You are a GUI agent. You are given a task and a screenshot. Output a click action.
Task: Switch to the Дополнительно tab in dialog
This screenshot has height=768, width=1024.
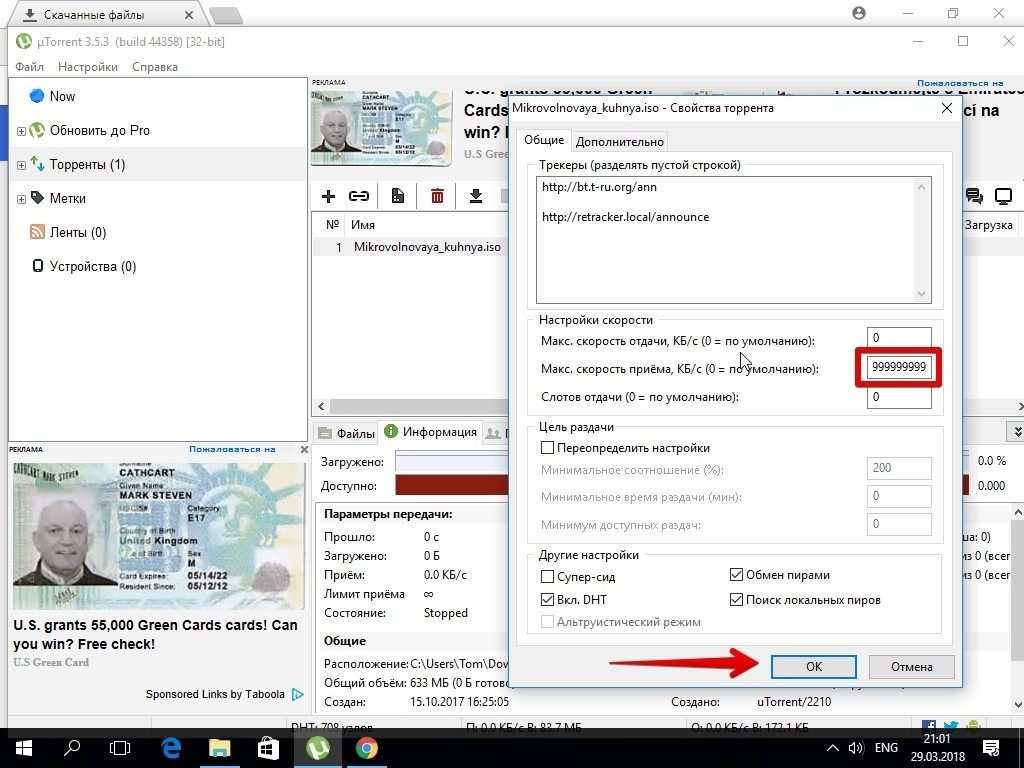coord(620,142)
